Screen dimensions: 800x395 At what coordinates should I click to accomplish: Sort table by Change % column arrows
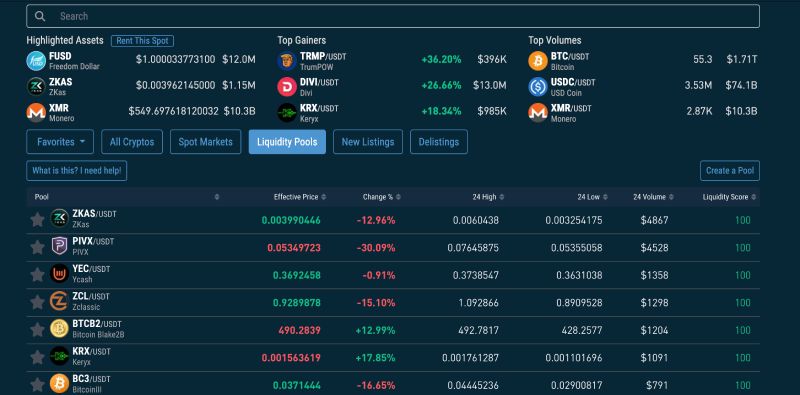click(x=398, y=197)
